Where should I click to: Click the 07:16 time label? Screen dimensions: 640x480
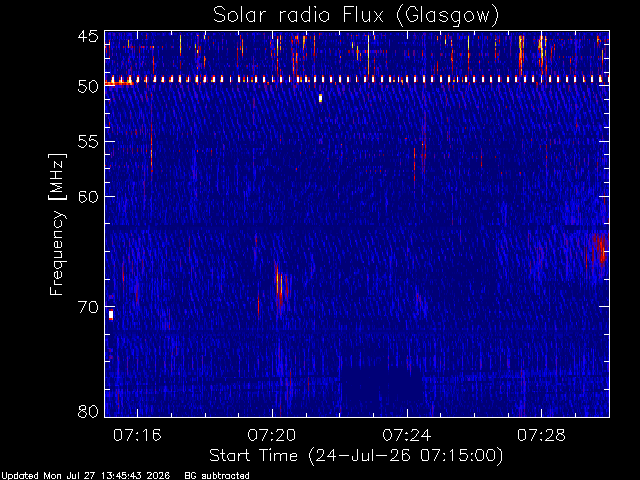tap(137, 436)
